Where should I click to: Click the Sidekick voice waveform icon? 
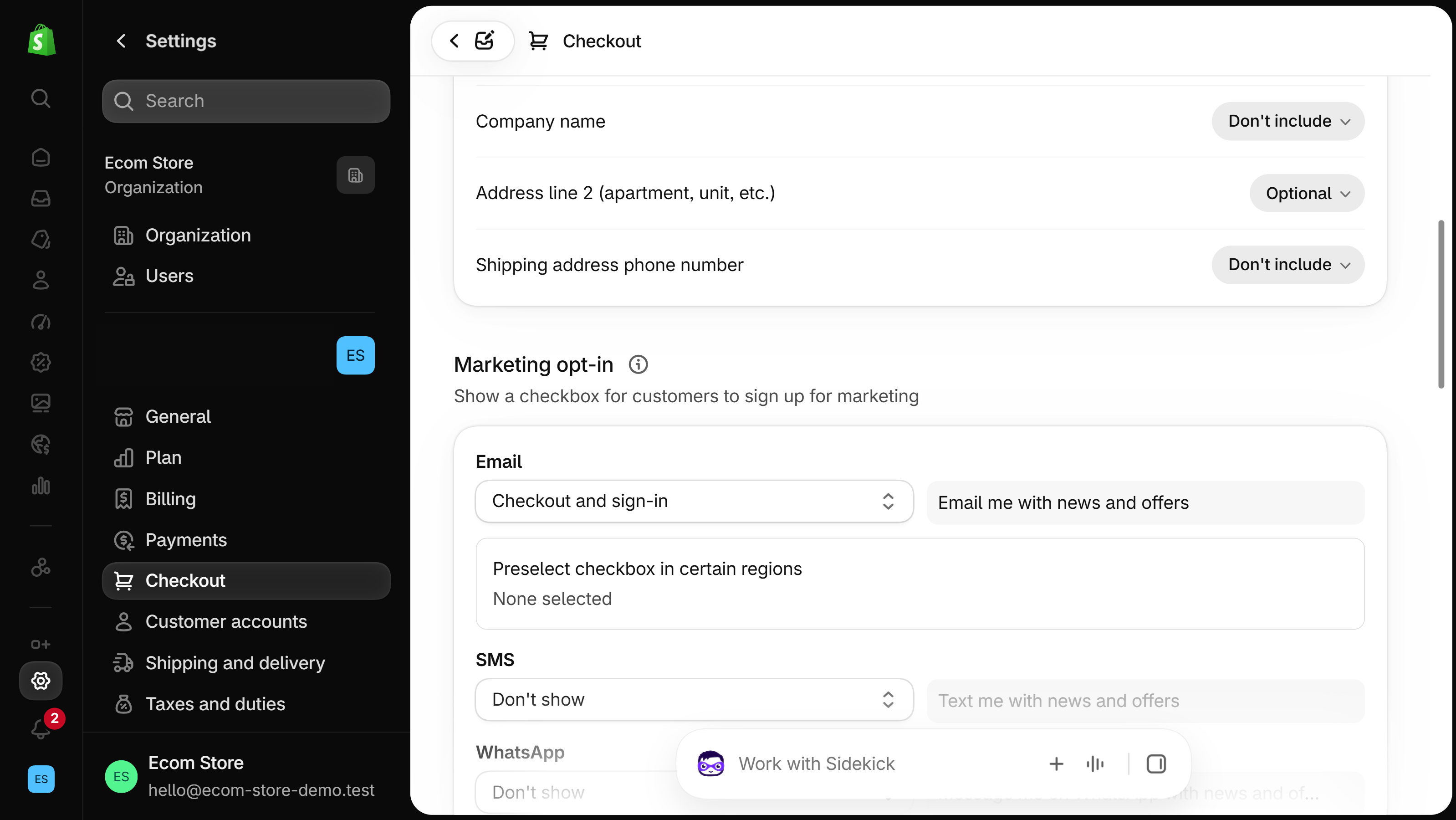click(1095, 764)
